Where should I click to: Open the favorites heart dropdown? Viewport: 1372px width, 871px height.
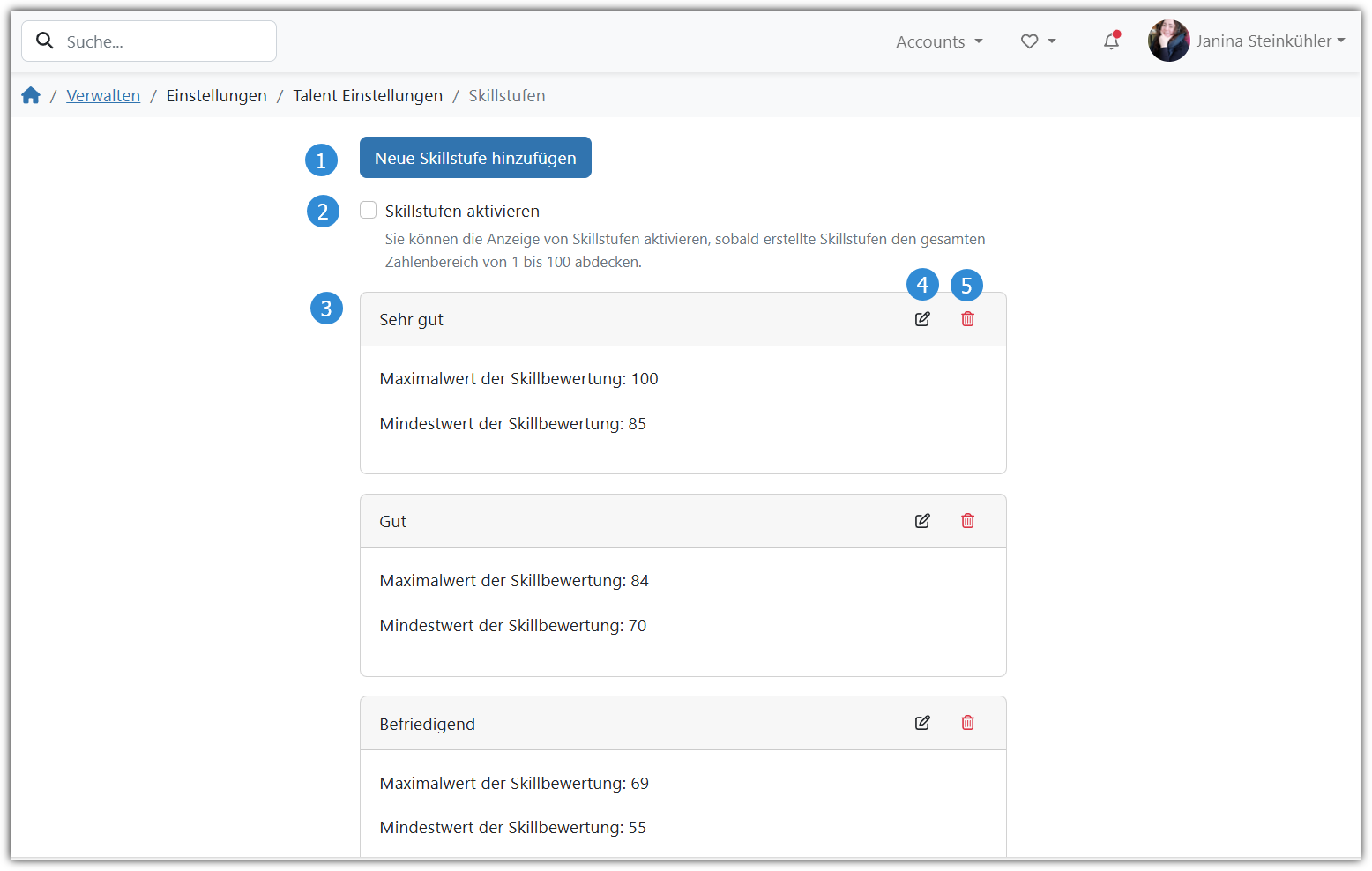click(x=1038, y=41)
